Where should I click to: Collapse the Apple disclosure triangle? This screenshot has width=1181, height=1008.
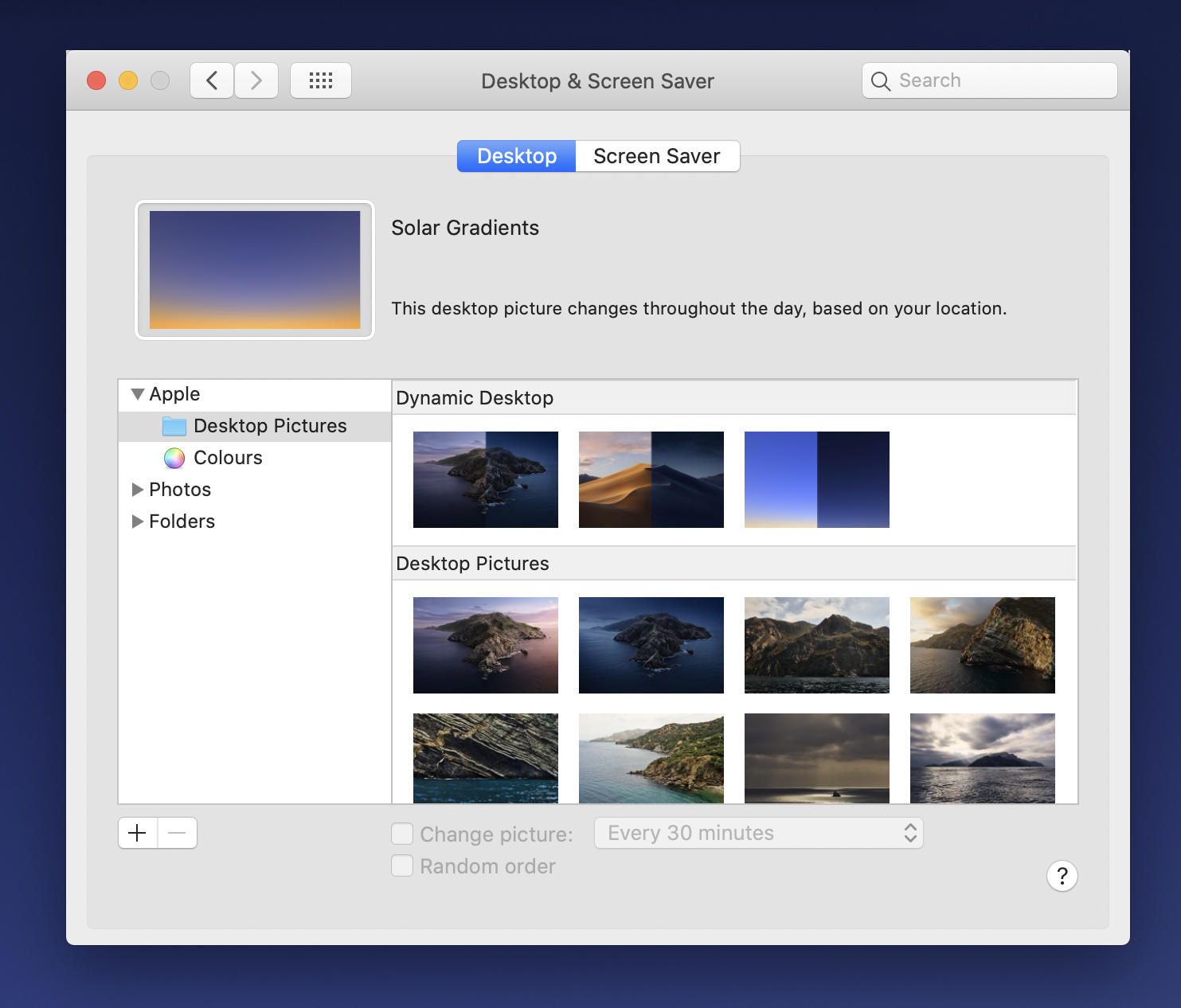[138, 394]
